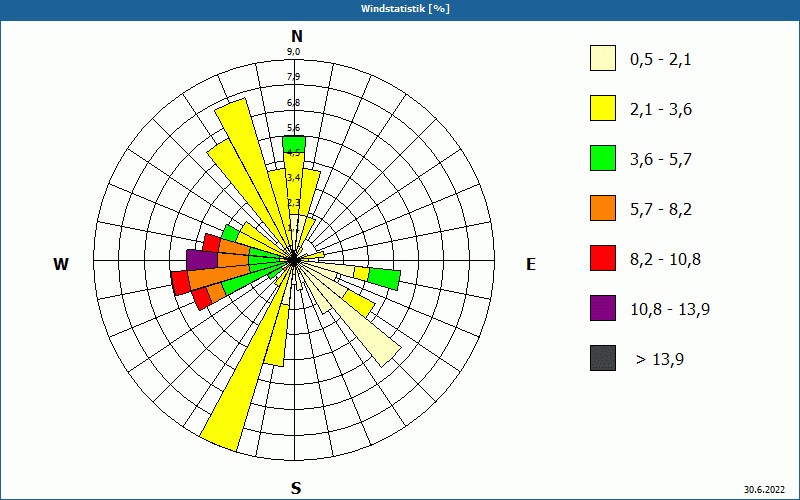Click the purple segment of the west bar

click(203, 260)
